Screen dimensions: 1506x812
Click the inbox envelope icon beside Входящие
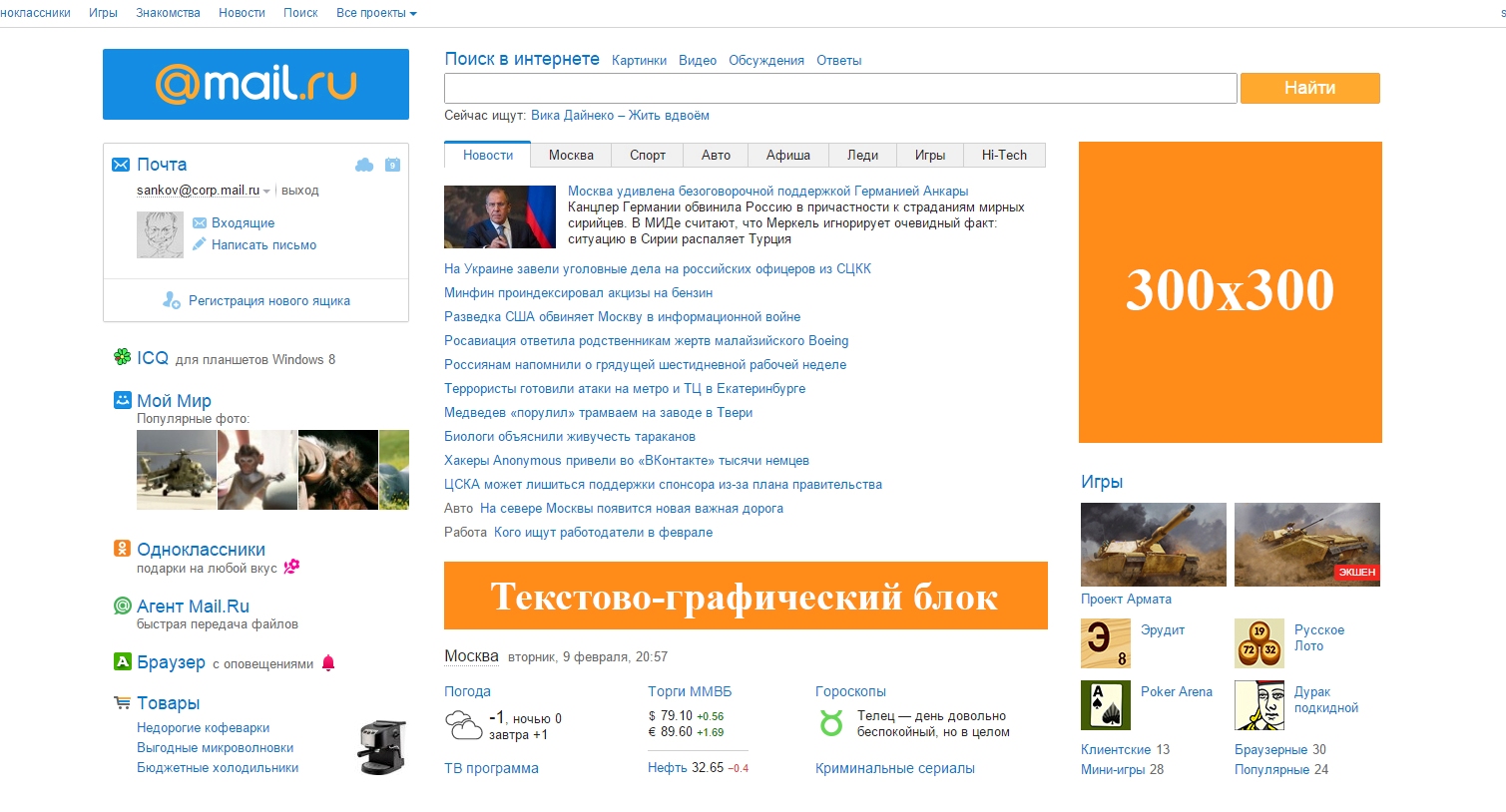199,223
